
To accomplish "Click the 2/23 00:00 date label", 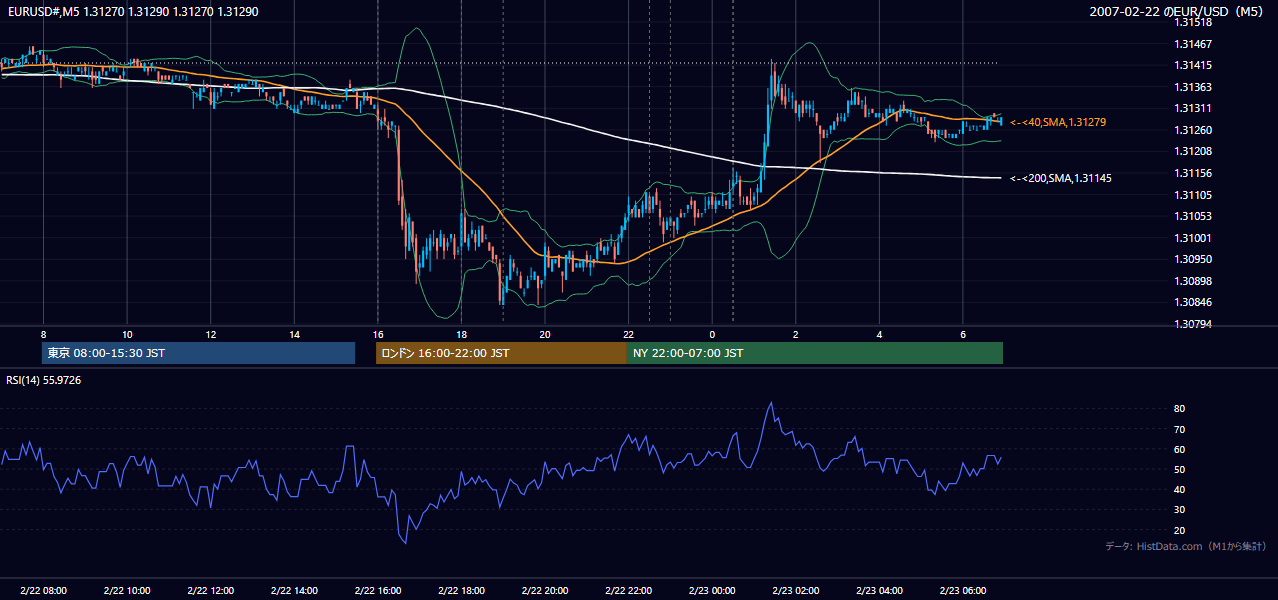I will [x=712, y=590].
